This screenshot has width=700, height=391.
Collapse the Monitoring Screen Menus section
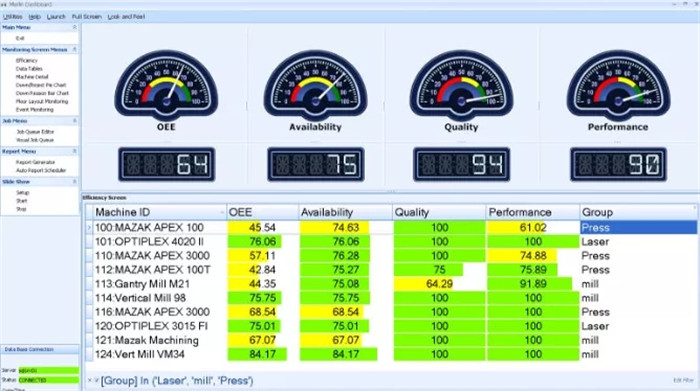(x=75, y=50)
